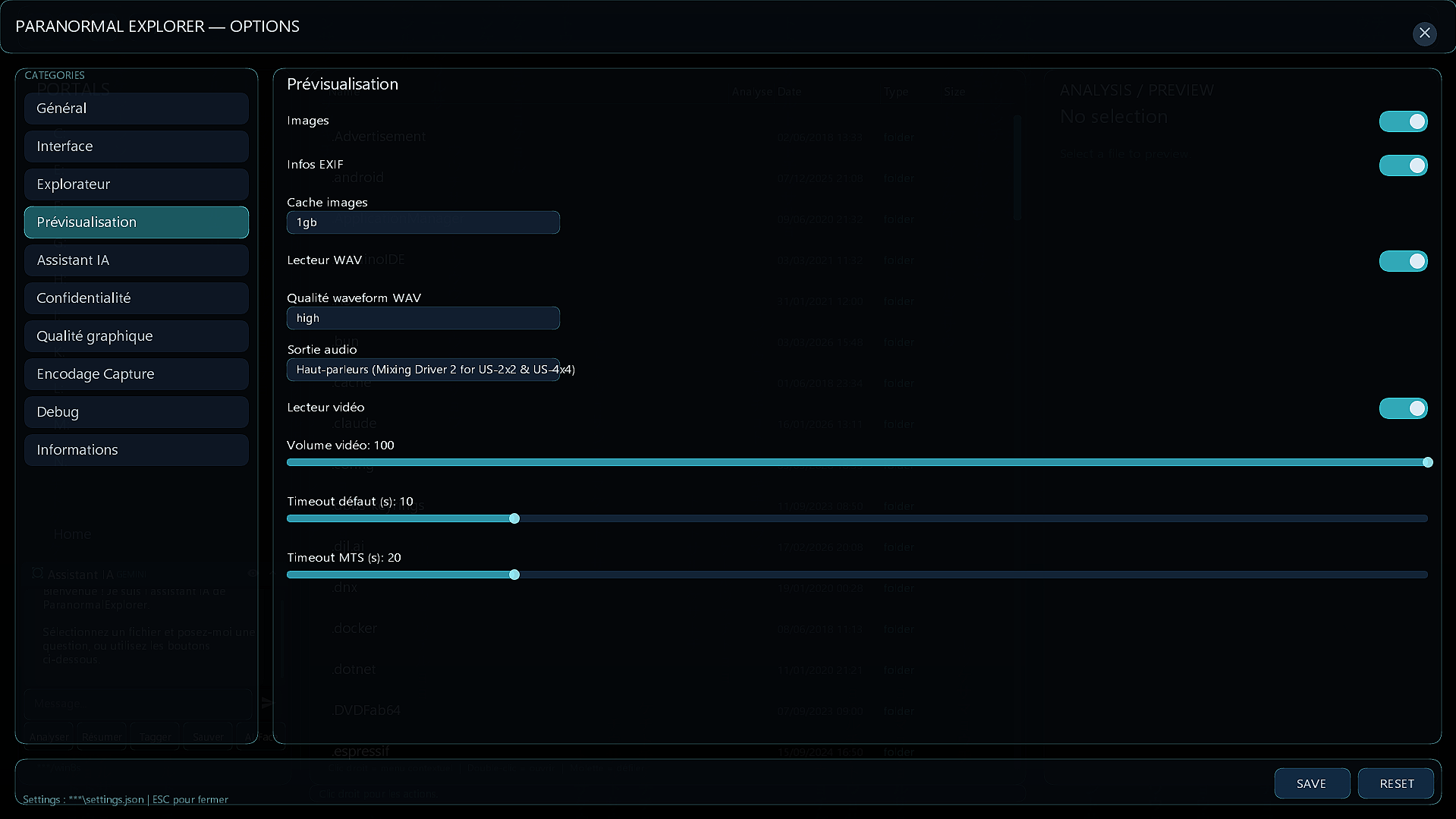Turn off the Lecteur WAV toggle
1456x819 pixels.
(1403, 261)
